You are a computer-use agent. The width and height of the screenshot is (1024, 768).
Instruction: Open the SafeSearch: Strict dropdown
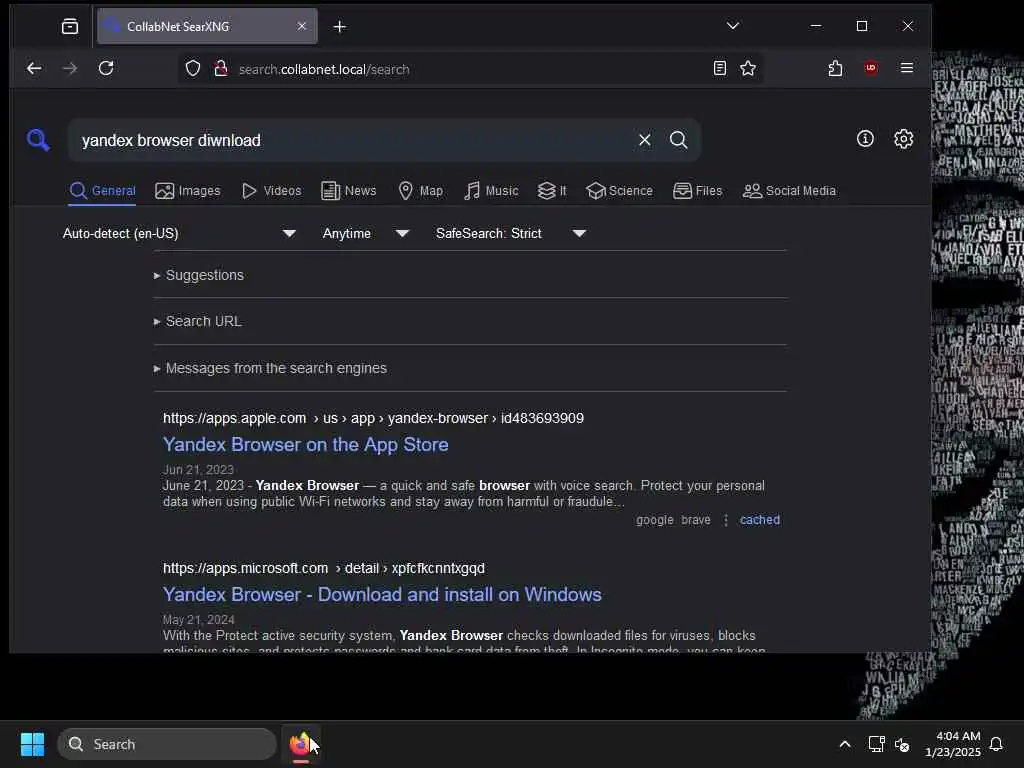pyautogui.click(x=511, y=233)
